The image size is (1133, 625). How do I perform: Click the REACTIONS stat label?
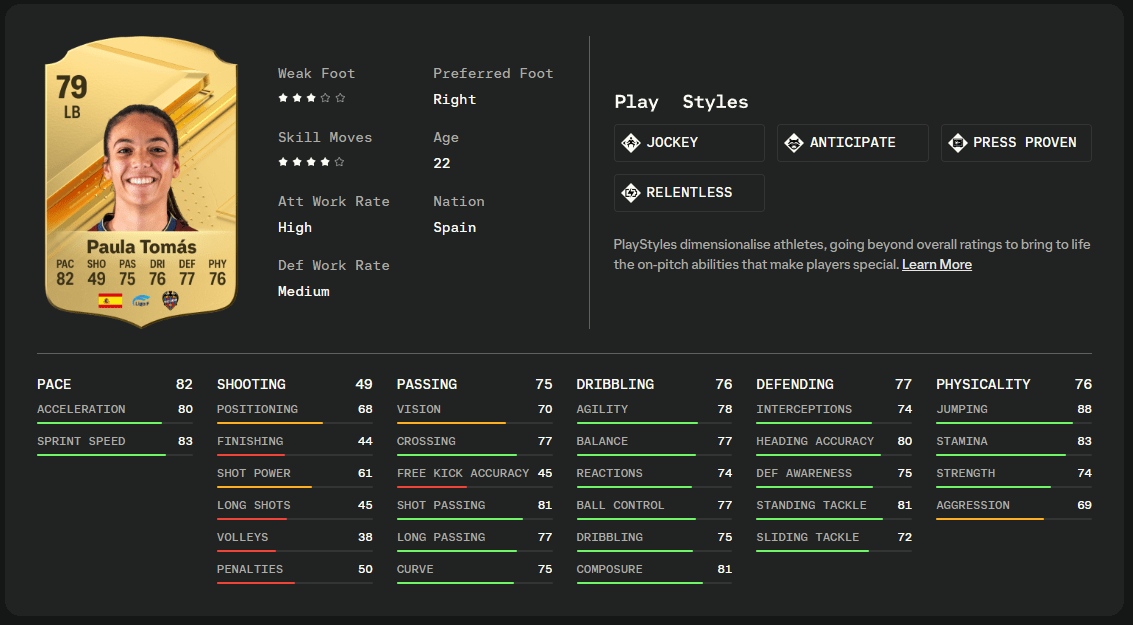(x=610, y=473)
